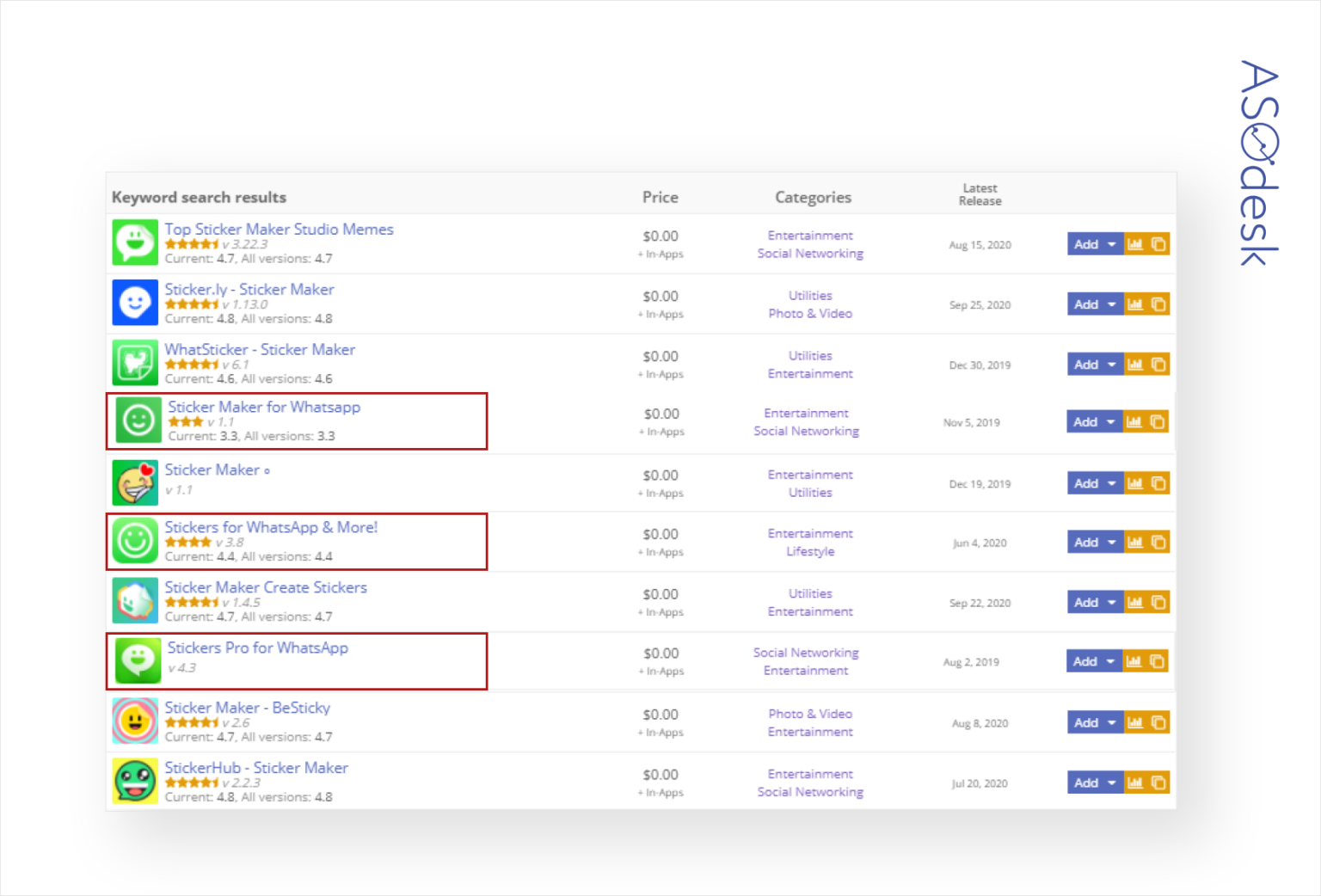This screenshot has height=896, width=1321.
Task: View analytics for WhatSticker - Sticker Maker
Action: pyautogui.click(x=1135, y=364)
